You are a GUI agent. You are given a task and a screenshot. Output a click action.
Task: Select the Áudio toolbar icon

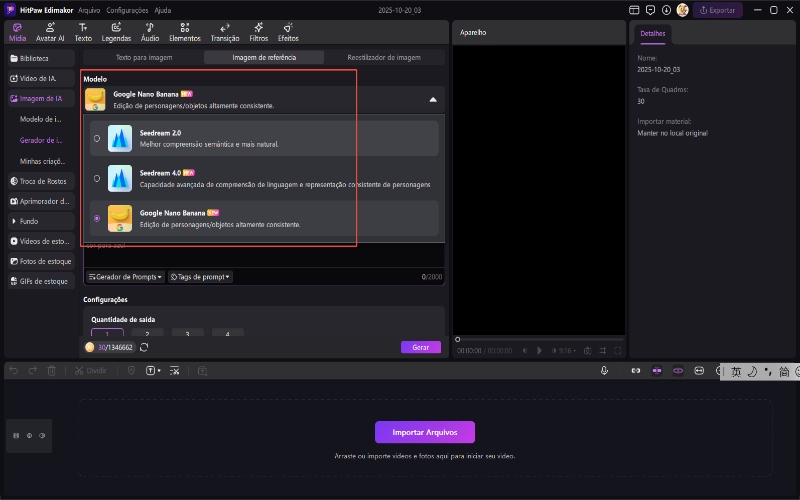click(149, 31)
